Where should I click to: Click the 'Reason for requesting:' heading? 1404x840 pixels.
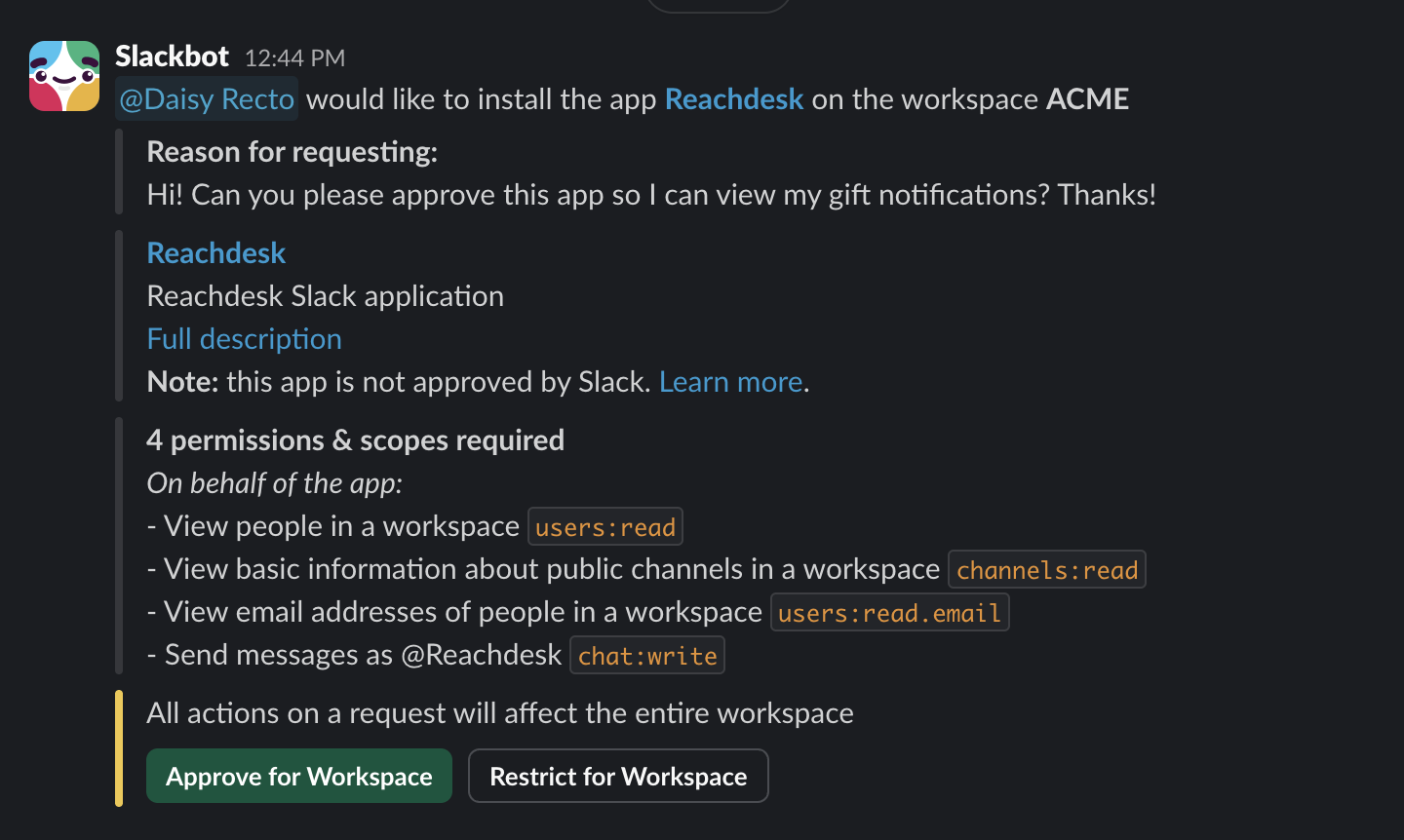[x=292, y=152]
